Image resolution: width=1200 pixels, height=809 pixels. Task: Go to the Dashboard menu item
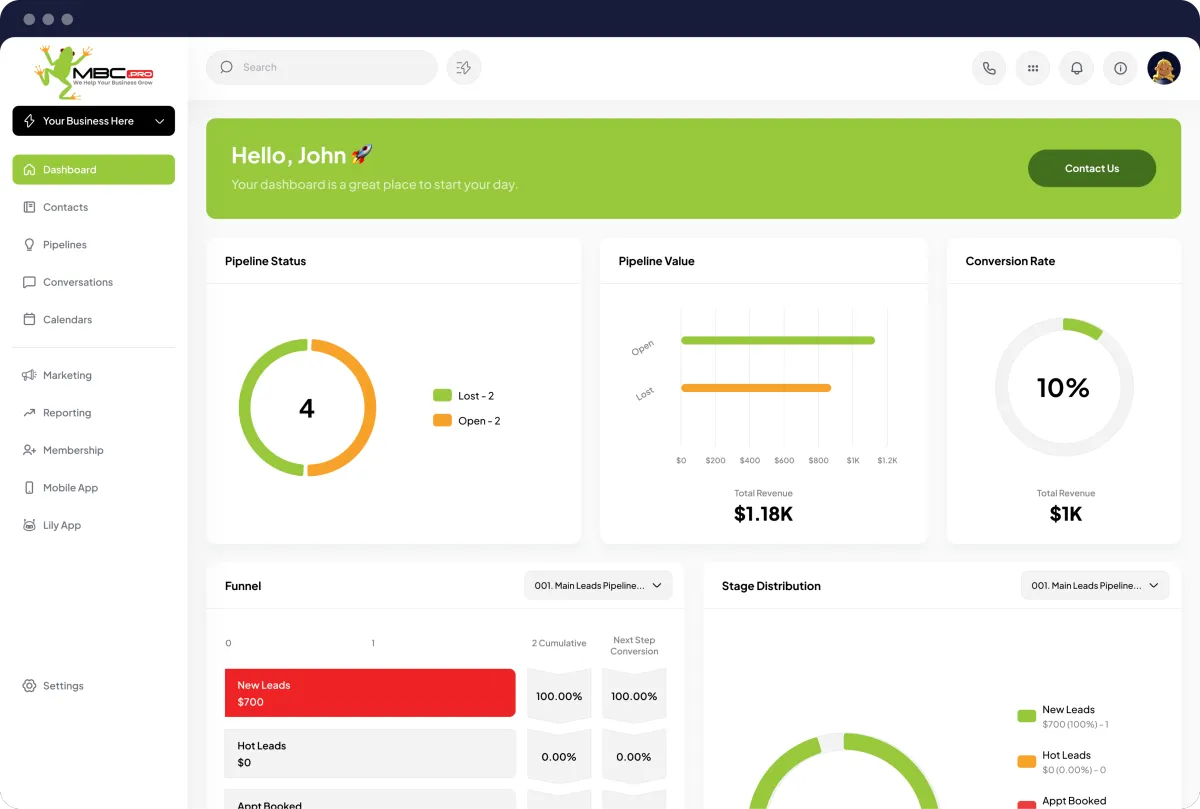pyautogui.click(x=93, y=170)
